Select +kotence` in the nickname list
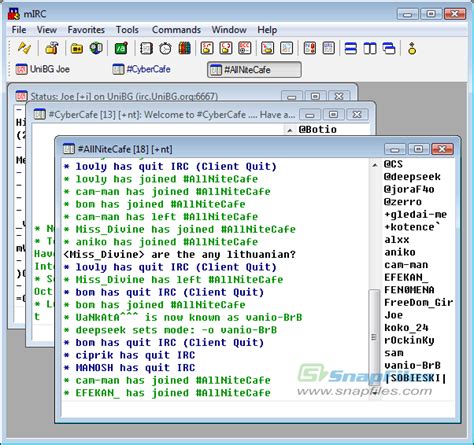This screenshot has width=474, height=445. pyautogui.click(x=412, y=227)
